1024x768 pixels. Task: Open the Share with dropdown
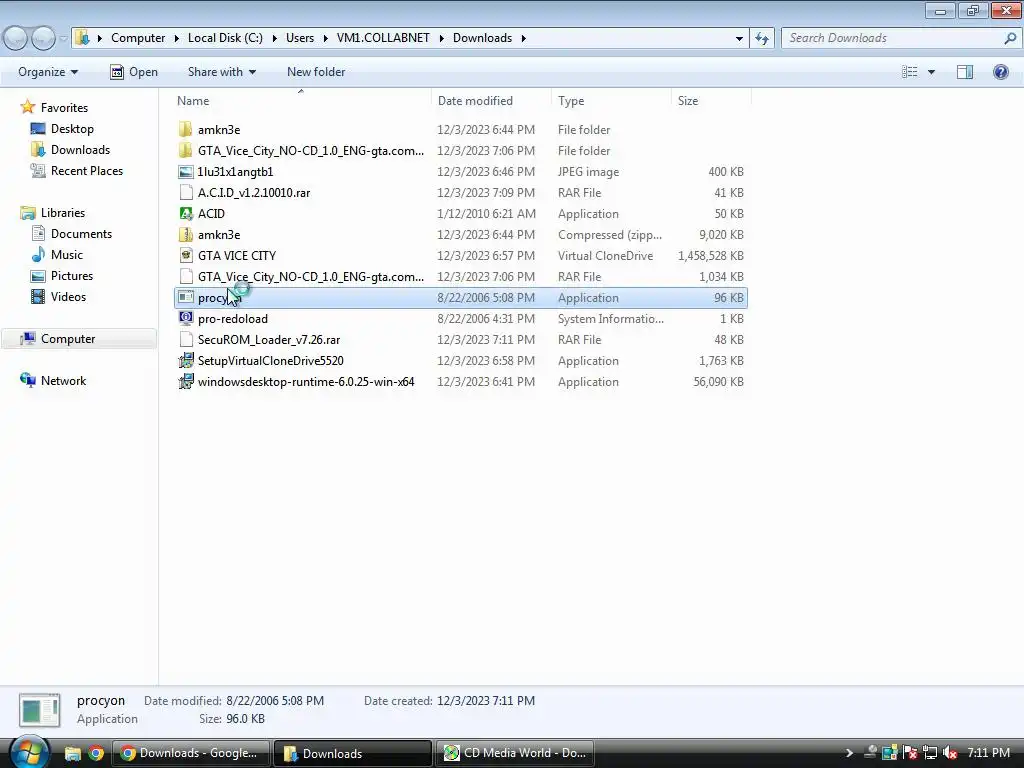point(221,72)
